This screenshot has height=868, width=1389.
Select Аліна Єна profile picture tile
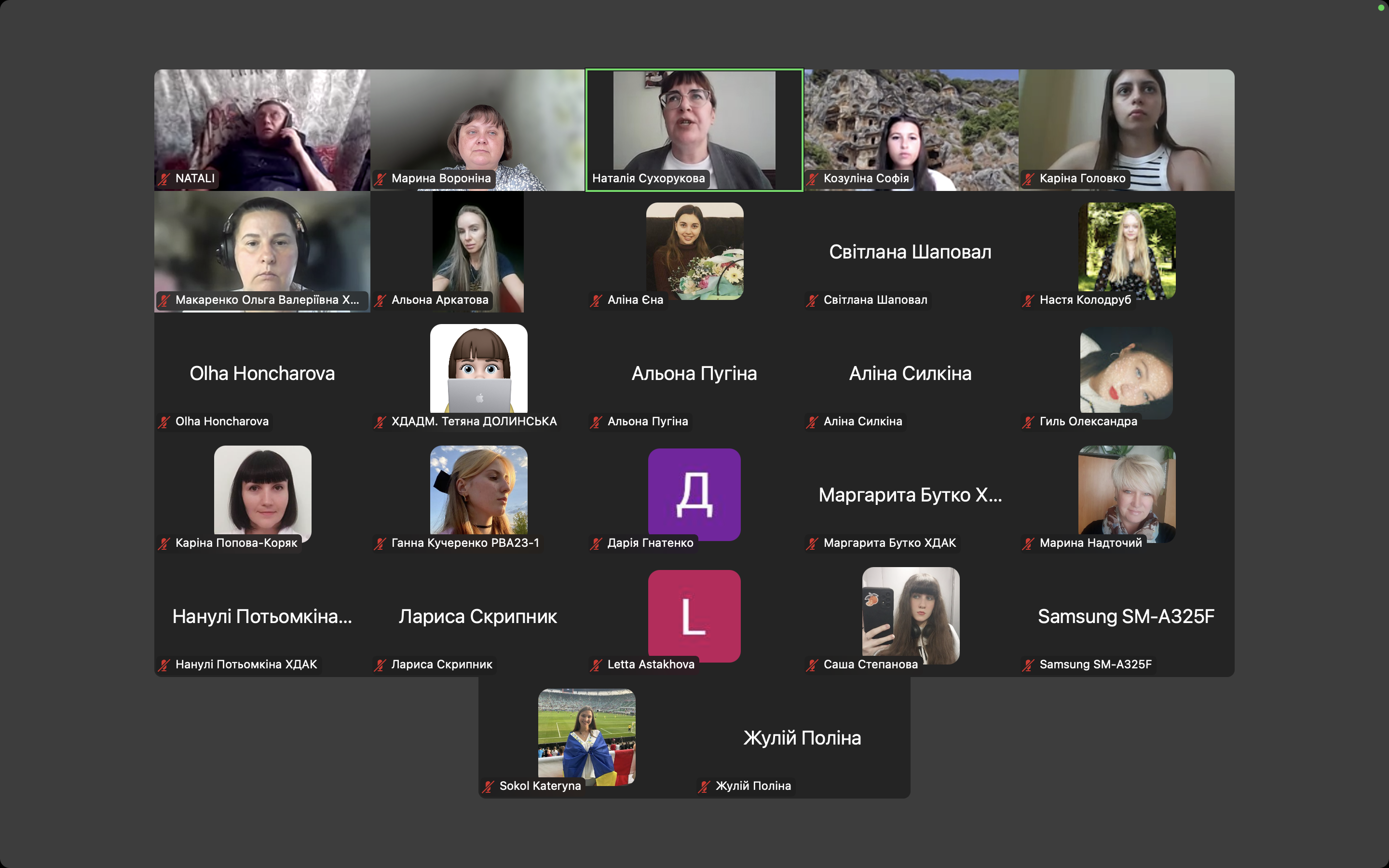coord(694,250)
